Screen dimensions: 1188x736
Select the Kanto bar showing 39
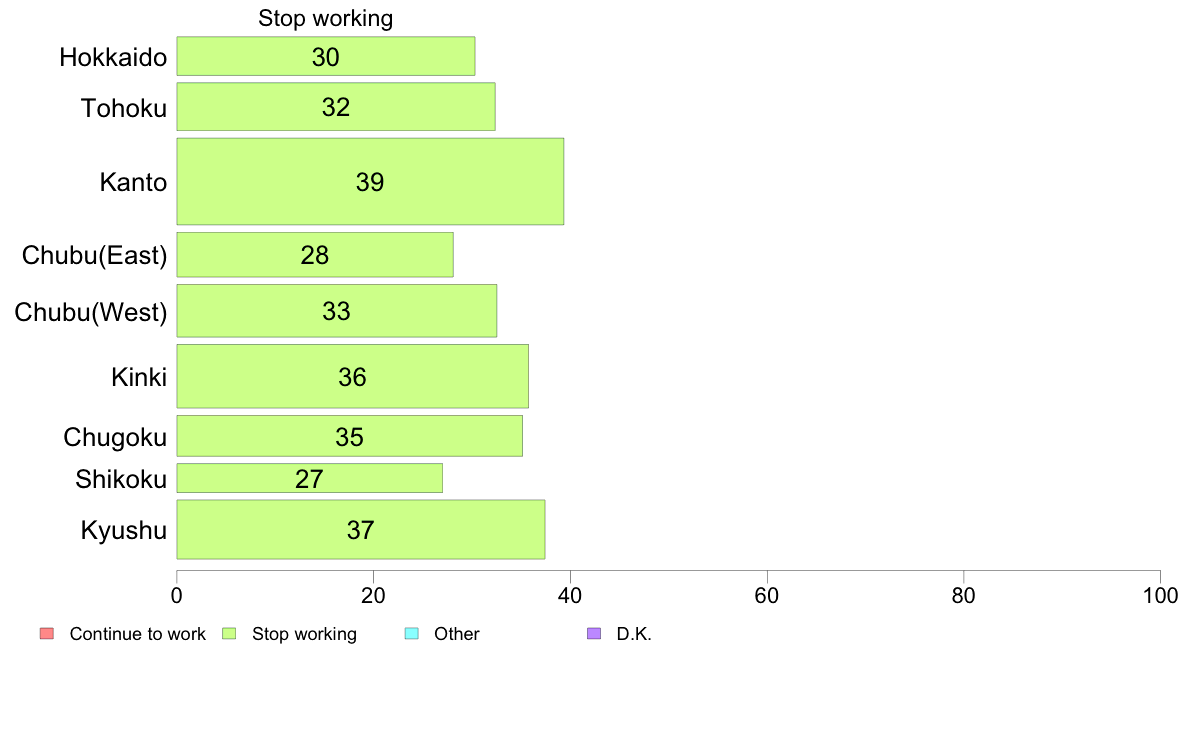click(370, 181)
